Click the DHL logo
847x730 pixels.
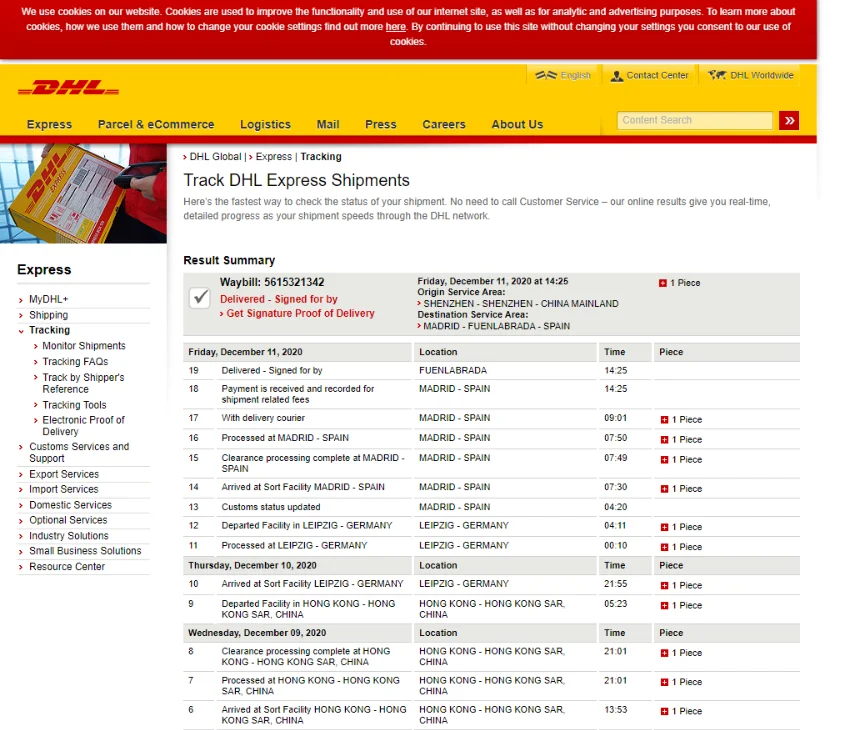tap(69, 87)
